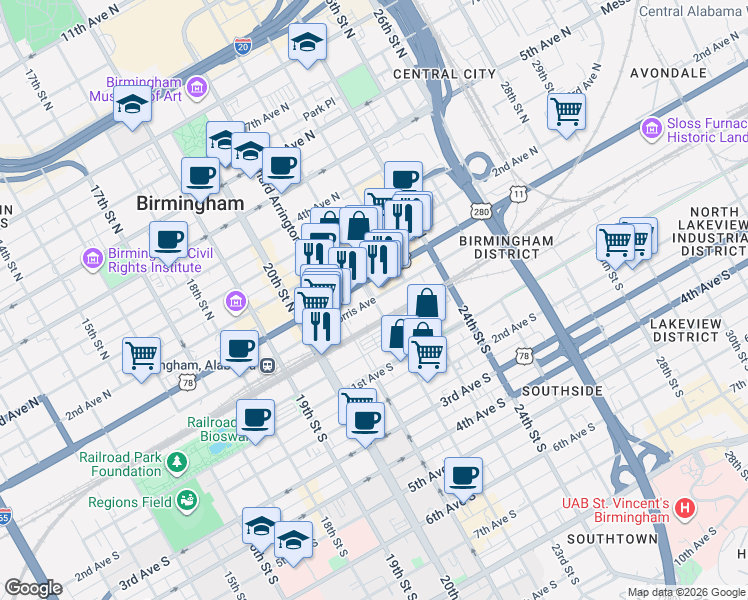This screenshot has height=600, width=748.
Task: Click the CENTRAL CITY neighborhood label
Action: pyautogui.click(x=445, y=74)
